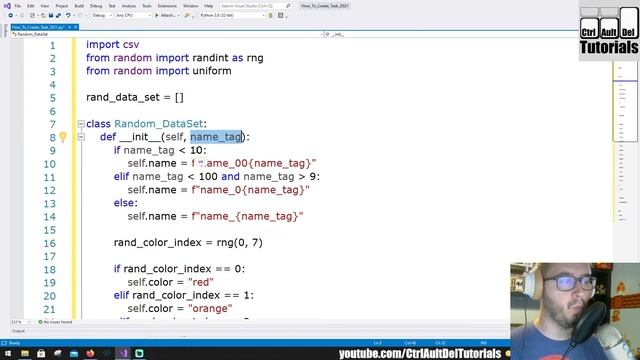This screenshot has width=640, height=360.
Task: Click the 'else:' line 13
Action: click(126, 203)
